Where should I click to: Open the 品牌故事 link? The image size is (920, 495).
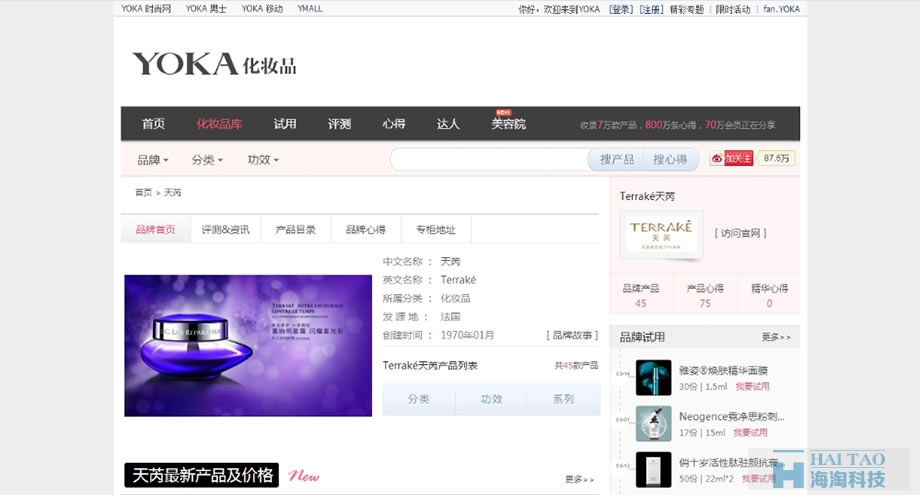(572, 335)
